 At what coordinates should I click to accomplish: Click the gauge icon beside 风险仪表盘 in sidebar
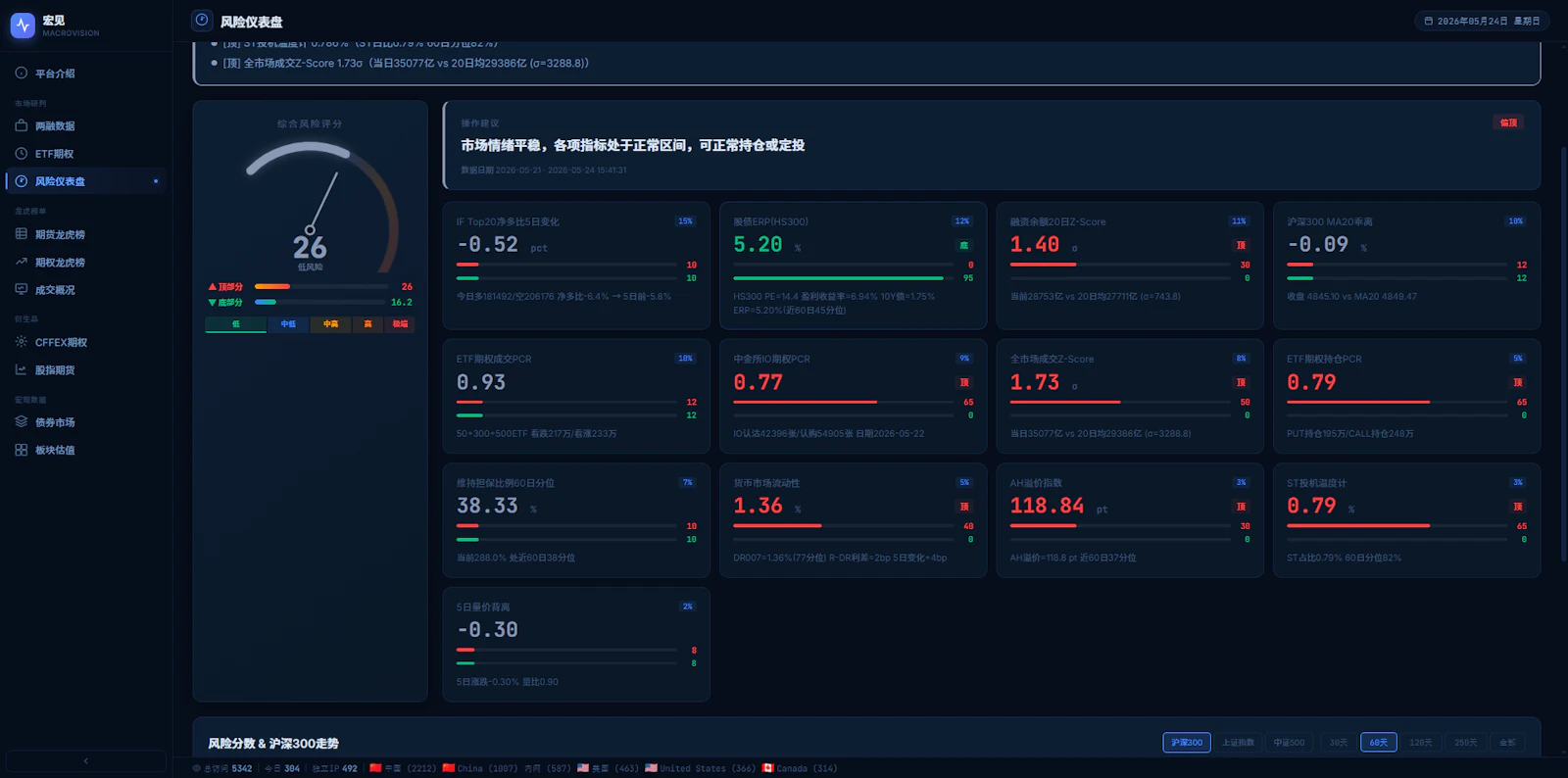[21, 181]
